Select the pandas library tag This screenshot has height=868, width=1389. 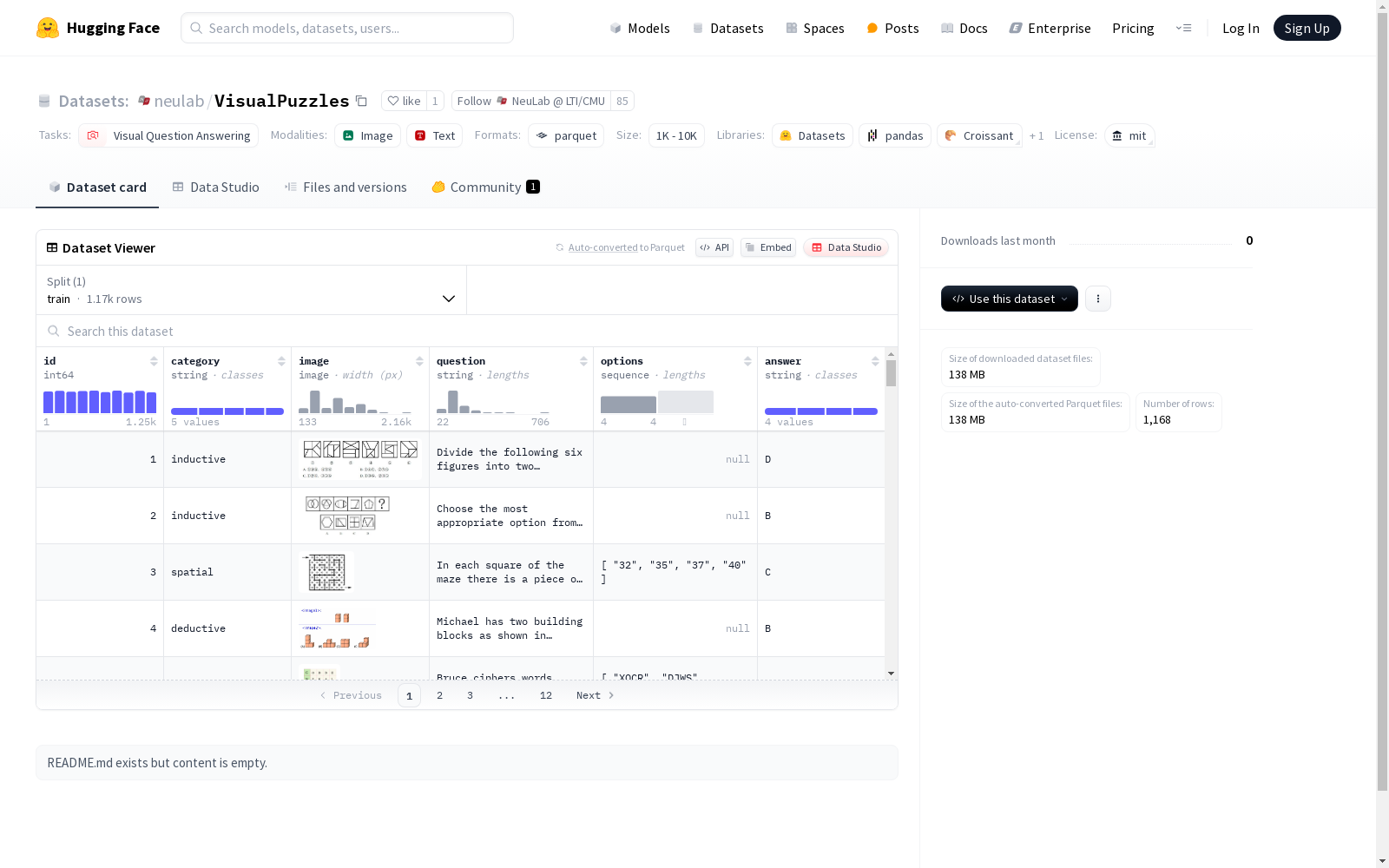coord(895,135)
